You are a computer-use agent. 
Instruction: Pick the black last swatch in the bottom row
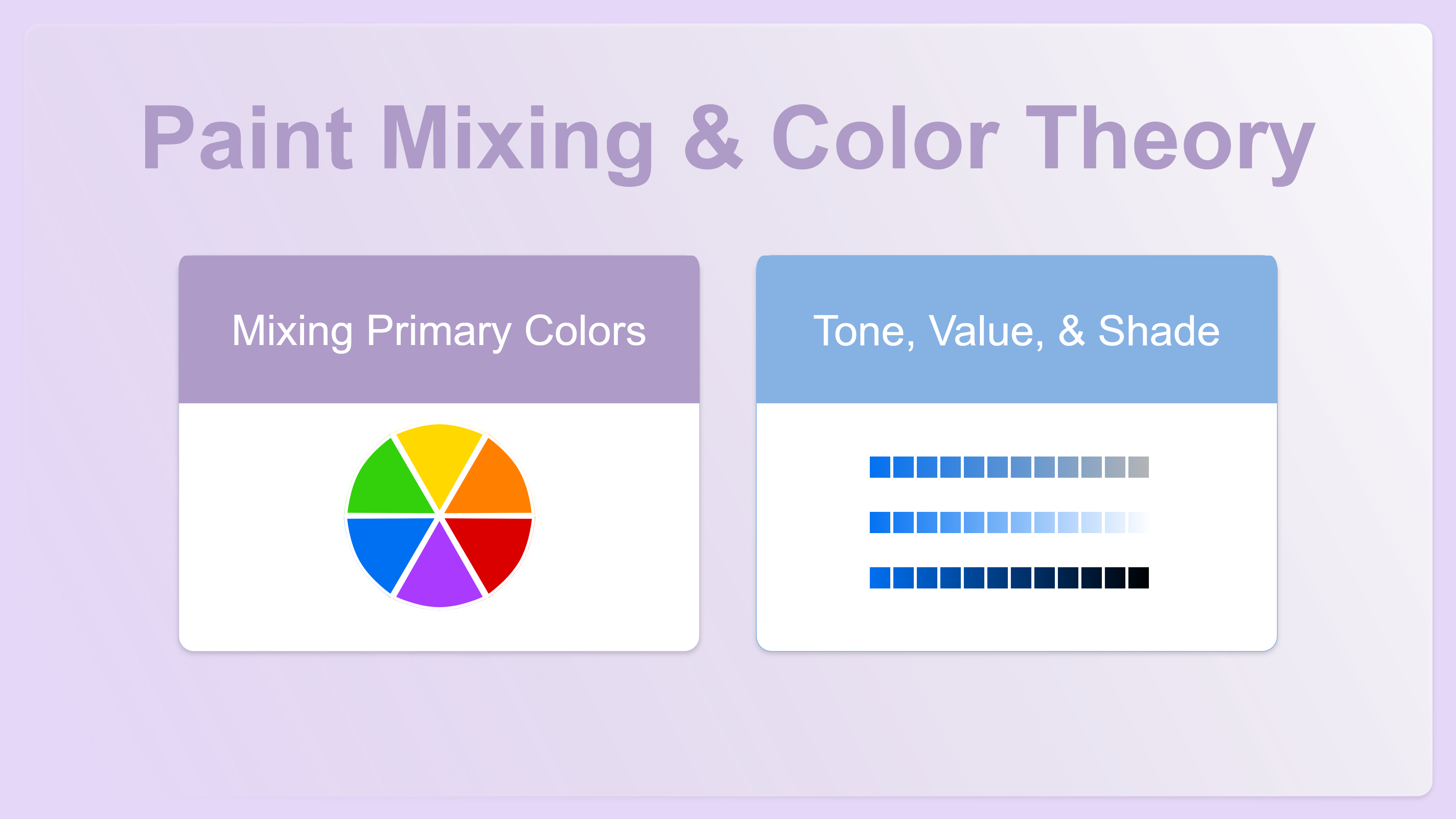(1138, 577)
